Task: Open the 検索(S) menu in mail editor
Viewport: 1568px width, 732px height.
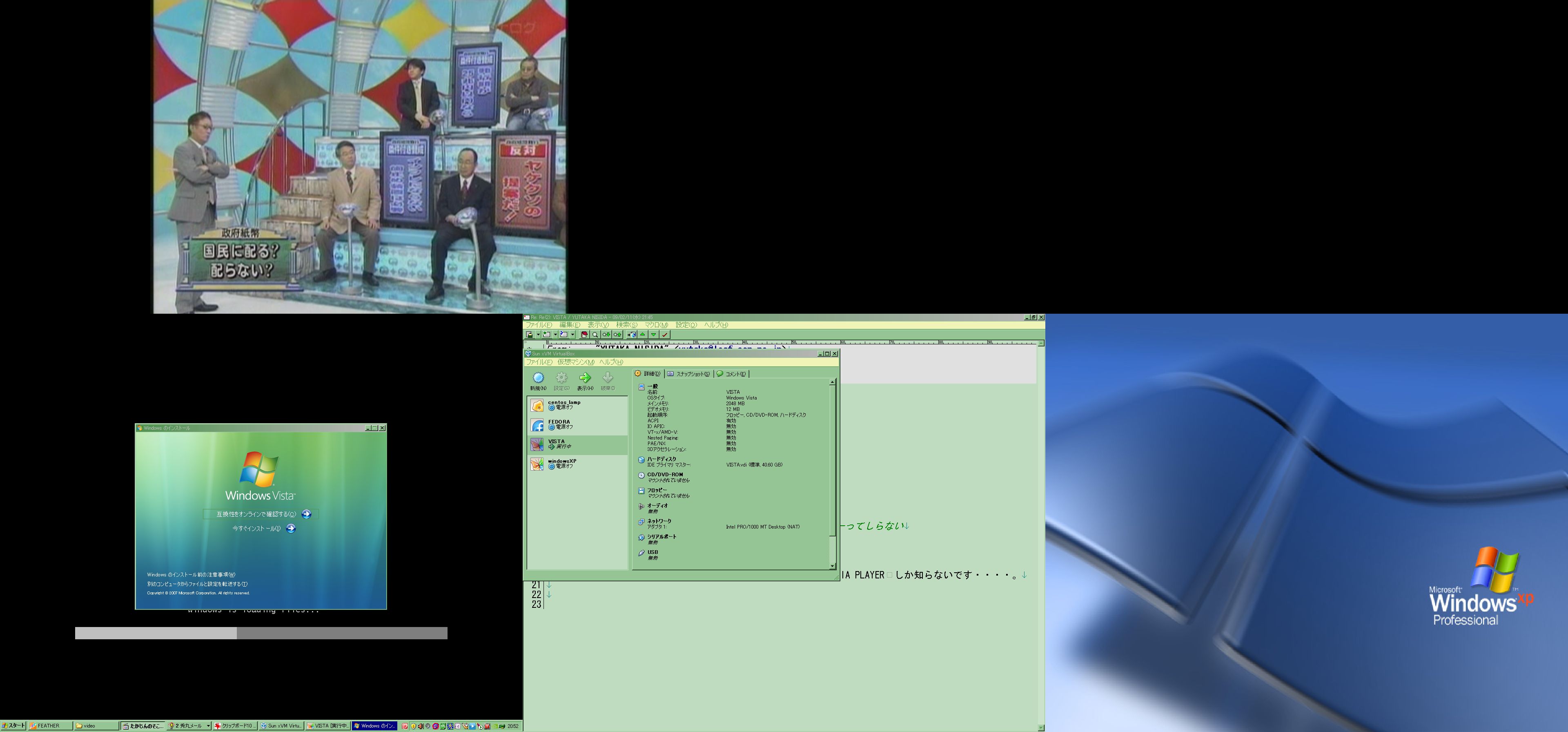Action: click(x=626, y=325)
